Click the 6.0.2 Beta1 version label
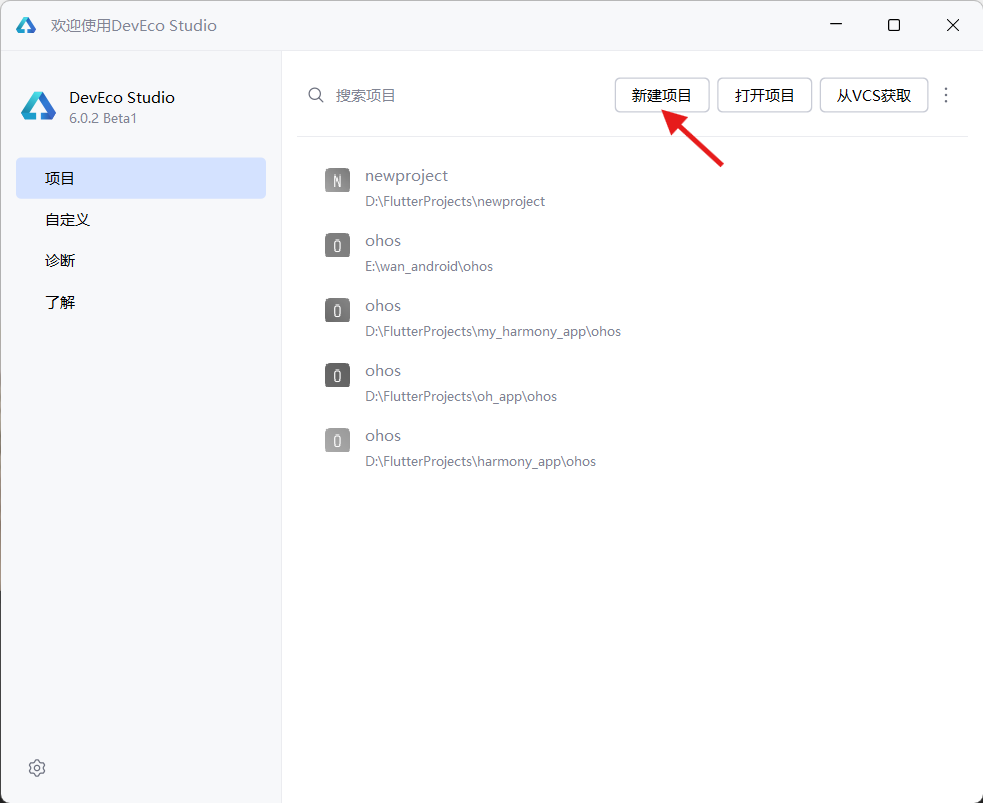The width and height of the screenshot is (983, 803). pyautogui.click(x=103, y=118)
